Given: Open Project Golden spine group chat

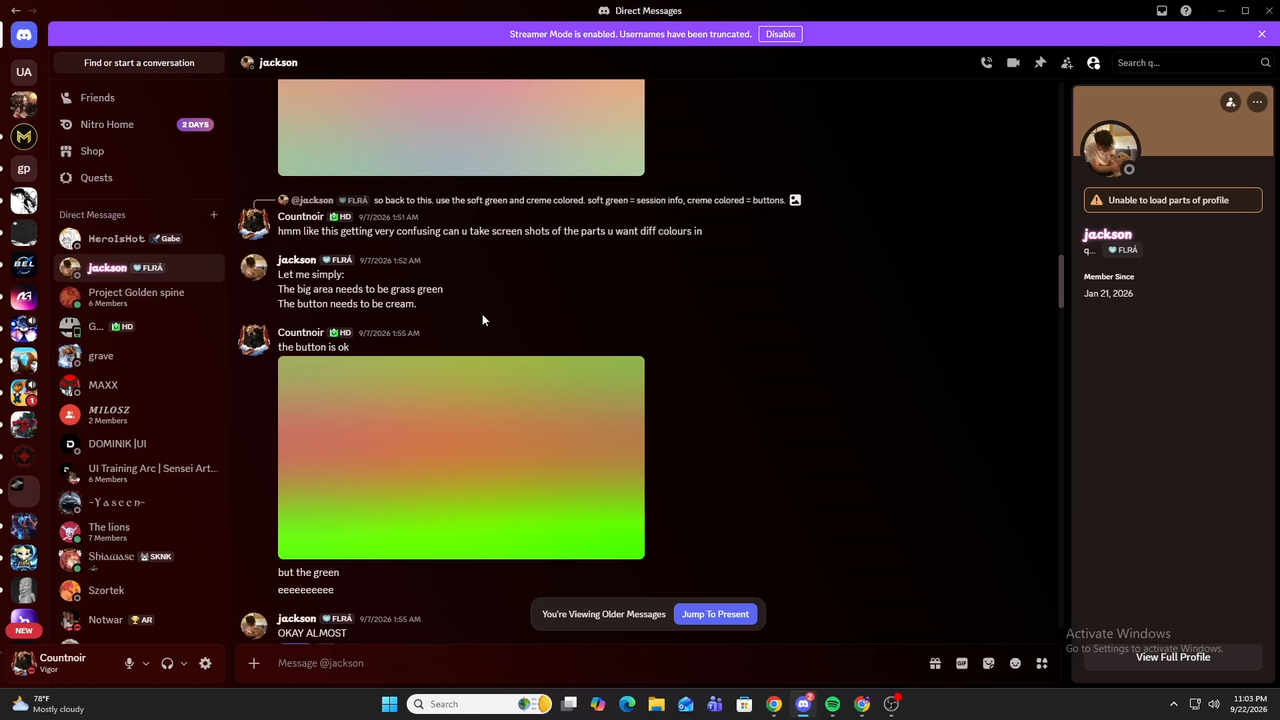Looking at the screenshot, I should (139, 297).
